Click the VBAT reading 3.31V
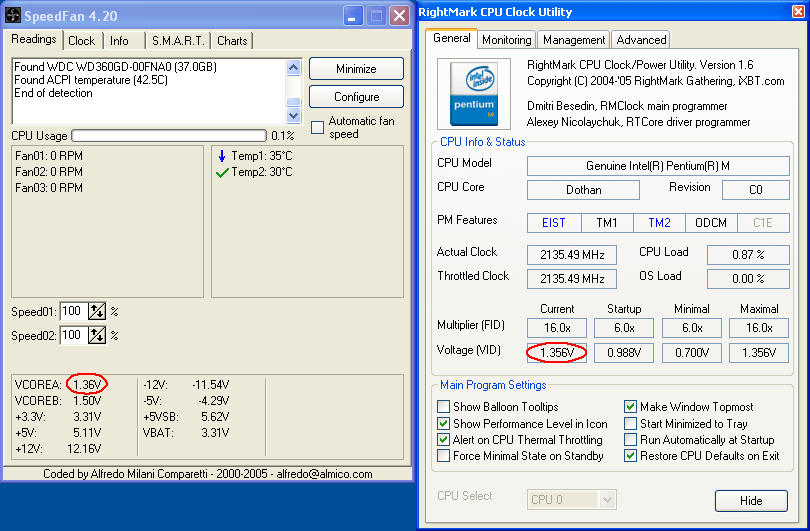 click(215, 433)
